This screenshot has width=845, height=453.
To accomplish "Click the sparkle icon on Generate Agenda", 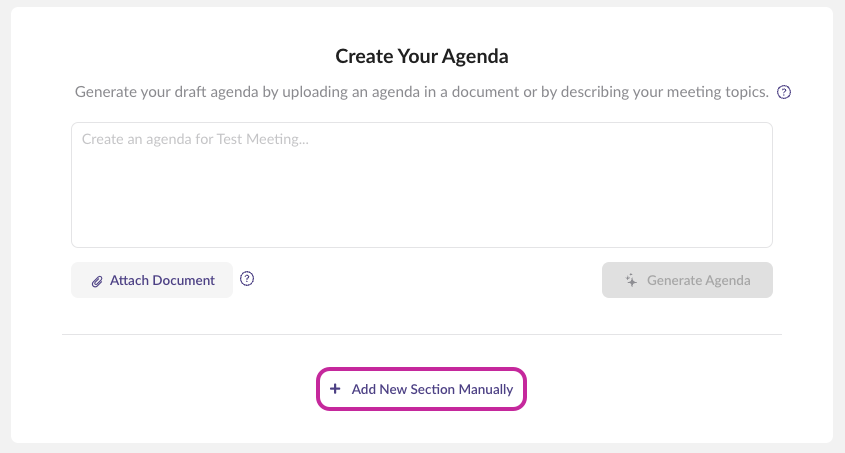I will point(631,280).
